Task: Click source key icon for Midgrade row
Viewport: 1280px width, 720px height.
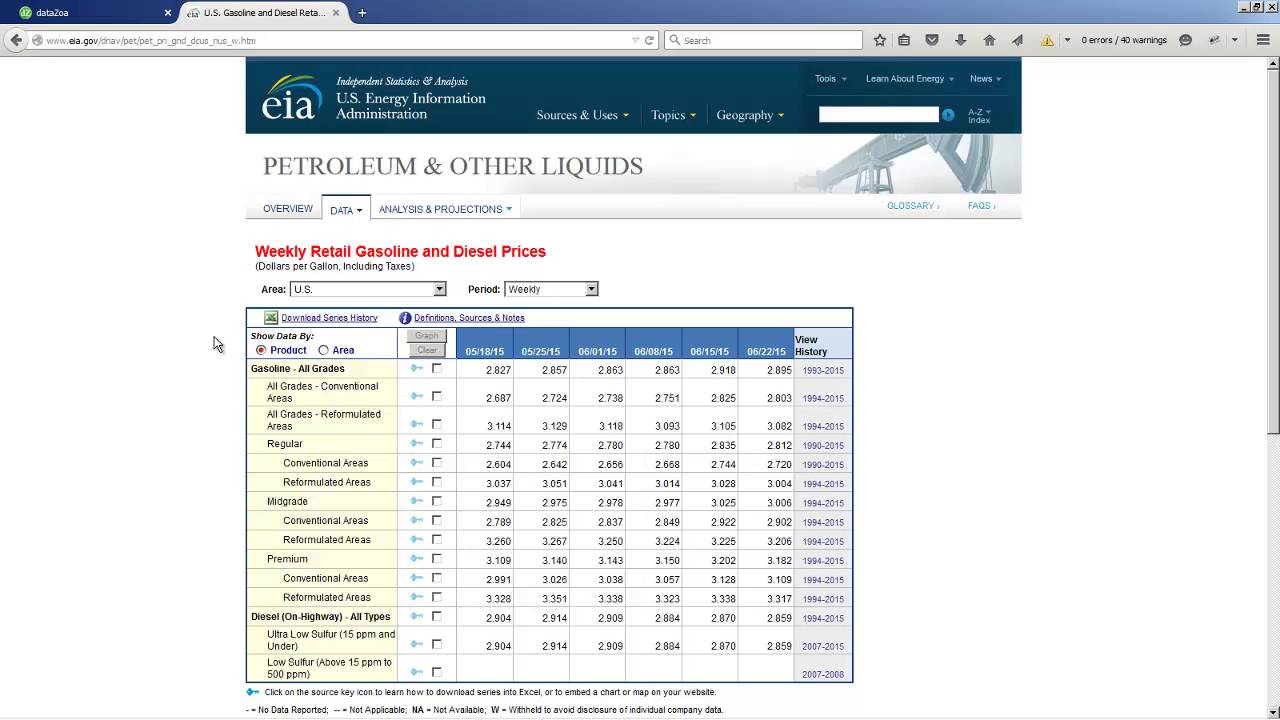Action: coord(417,501)
